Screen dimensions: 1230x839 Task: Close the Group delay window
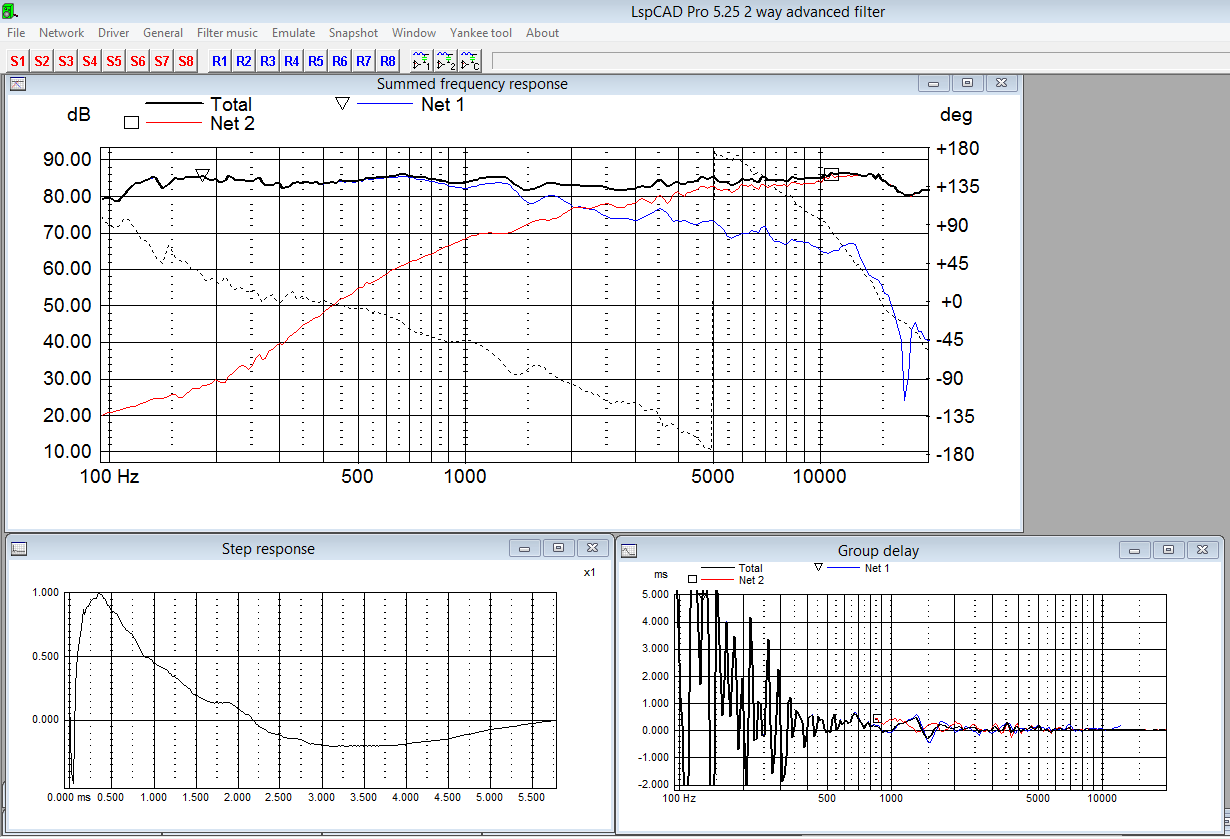coord(1202,550)
